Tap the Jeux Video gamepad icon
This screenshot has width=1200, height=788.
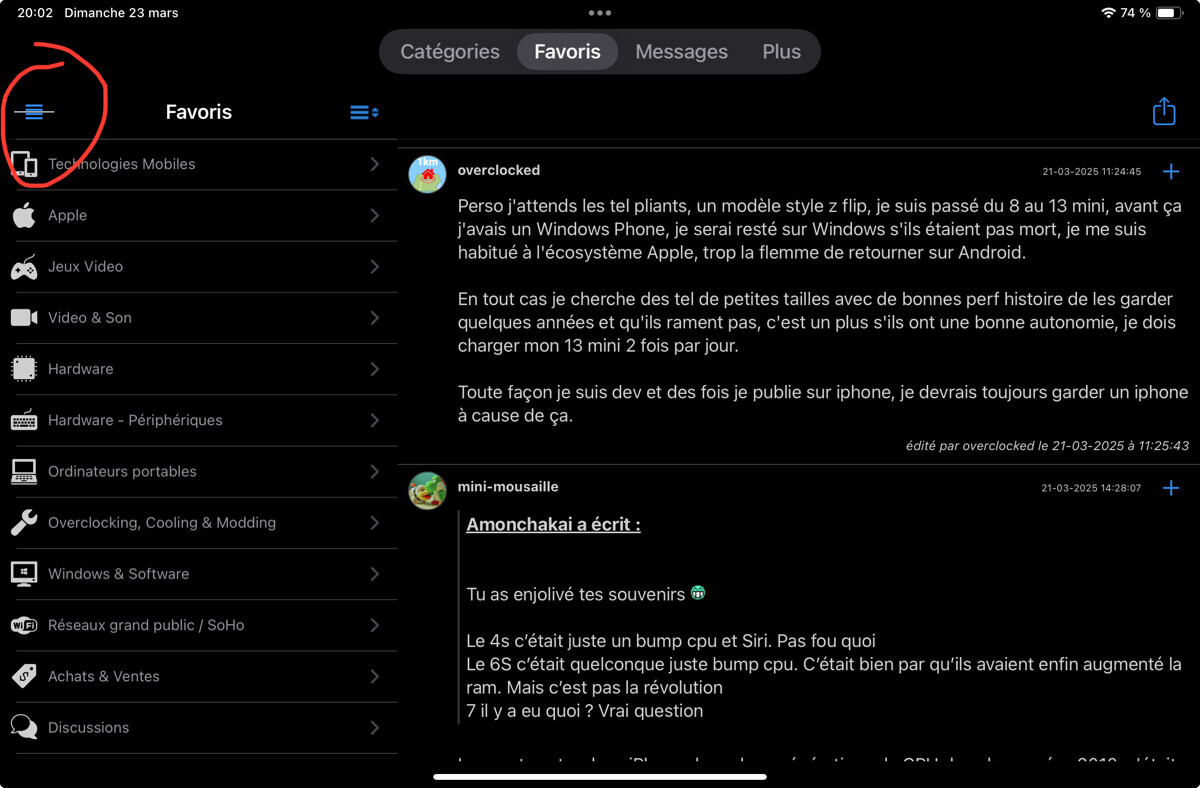point(24,267)
